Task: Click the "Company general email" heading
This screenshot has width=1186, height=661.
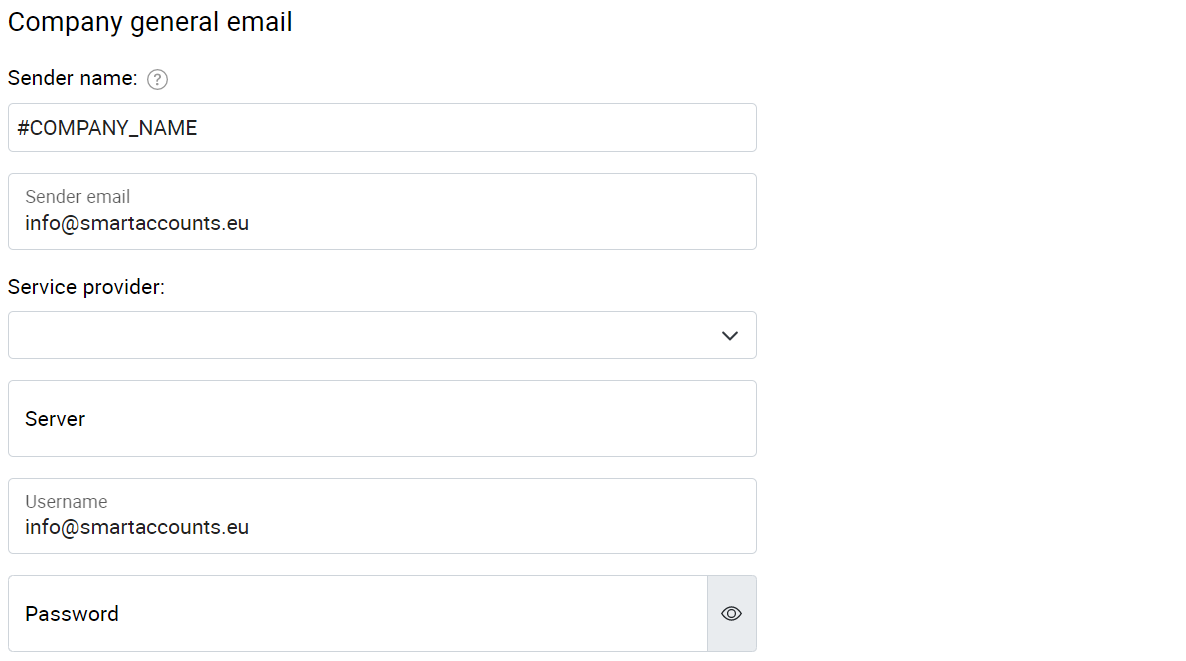Action: 150,22
